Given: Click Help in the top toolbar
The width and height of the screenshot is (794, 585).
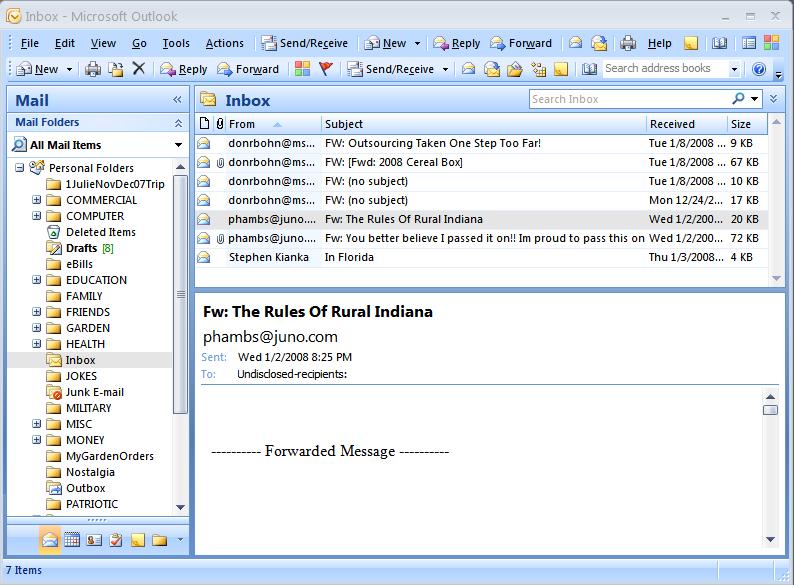Looking at the screenshot, I should 659,44.
